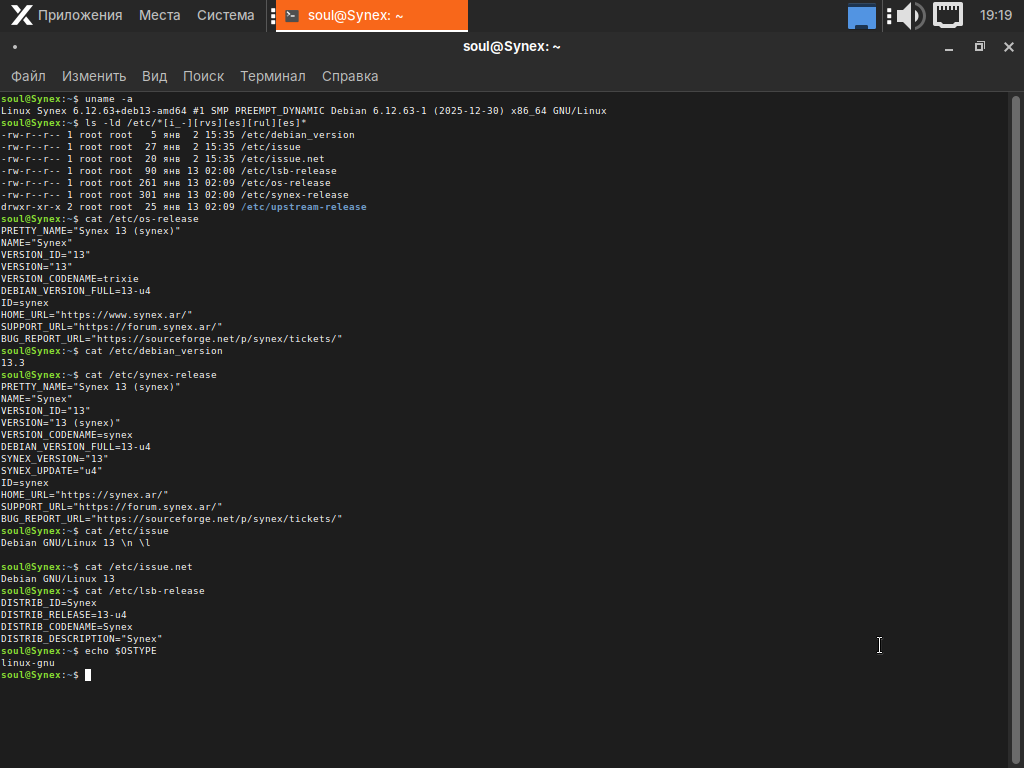
Task: Expand the Вид menu
Action: click(154, 76)
